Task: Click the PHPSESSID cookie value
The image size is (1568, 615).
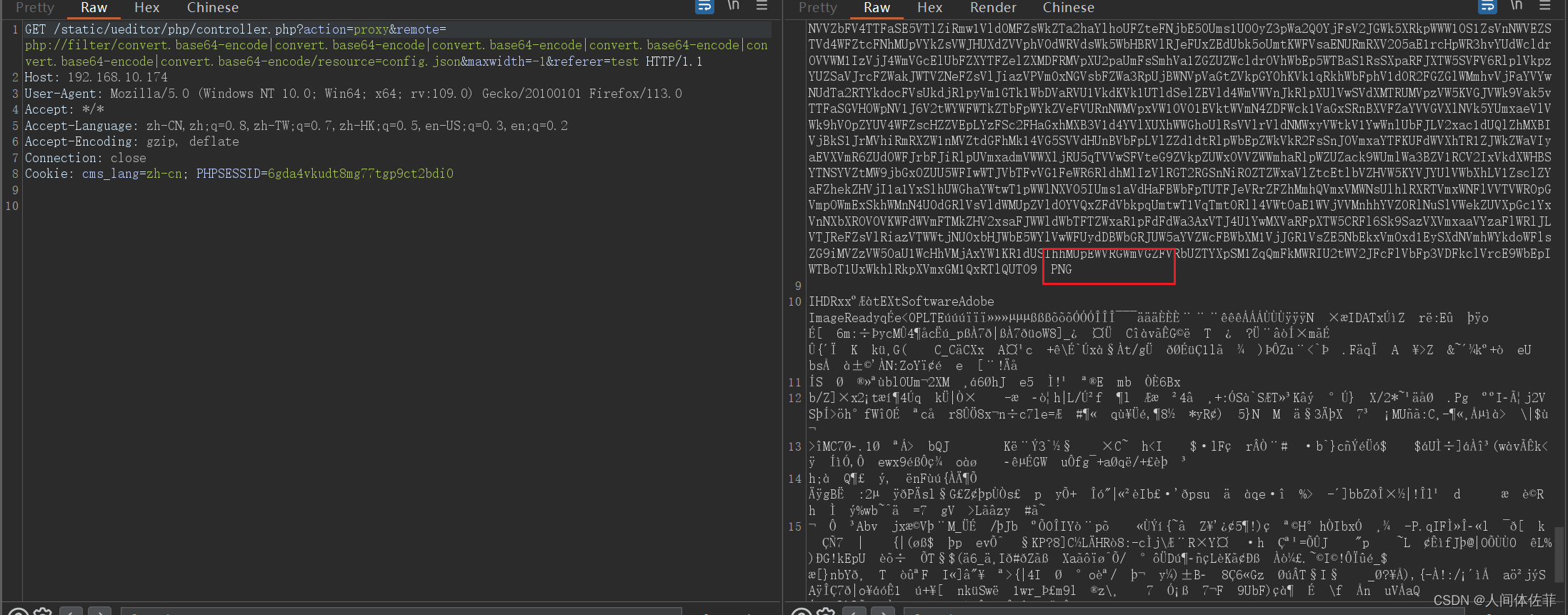Action: pos(361,174)
